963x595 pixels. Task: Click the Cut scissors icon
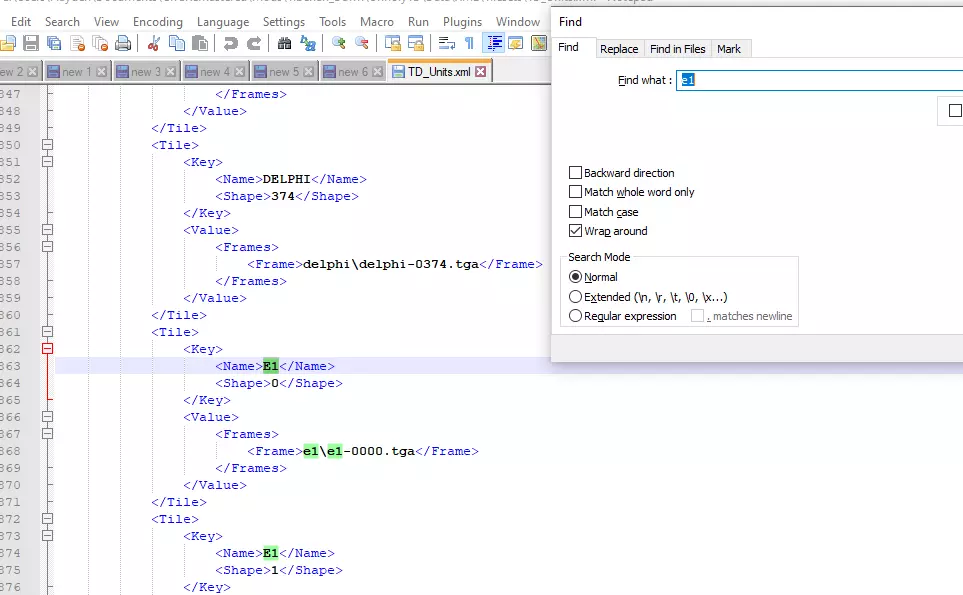(x=154, y=43)
